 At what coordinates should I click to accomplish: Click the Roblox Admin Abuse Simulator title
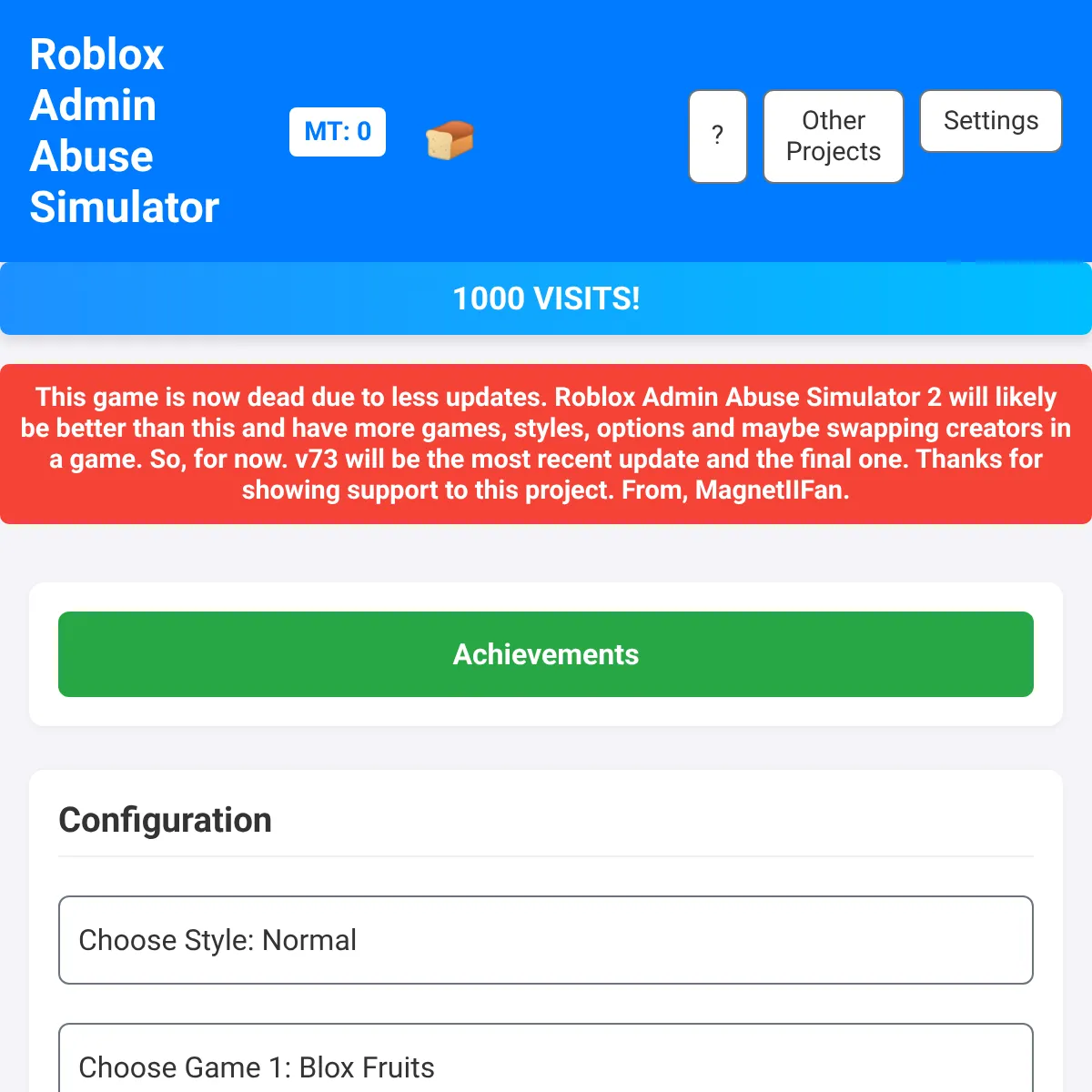pyautogui.click(x=124, y=130)
